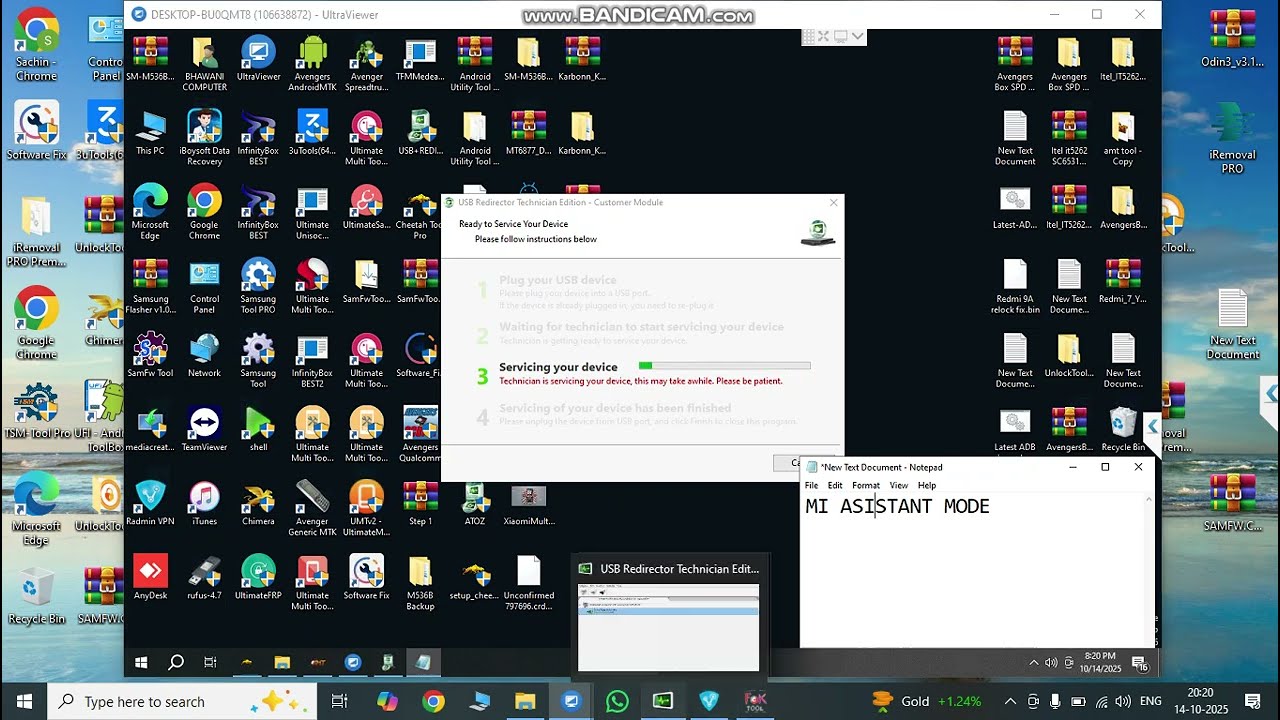The height and width of the screenshot is (720, 1280).
Task: Open Notepad's File menu
Action: [812, 485]
